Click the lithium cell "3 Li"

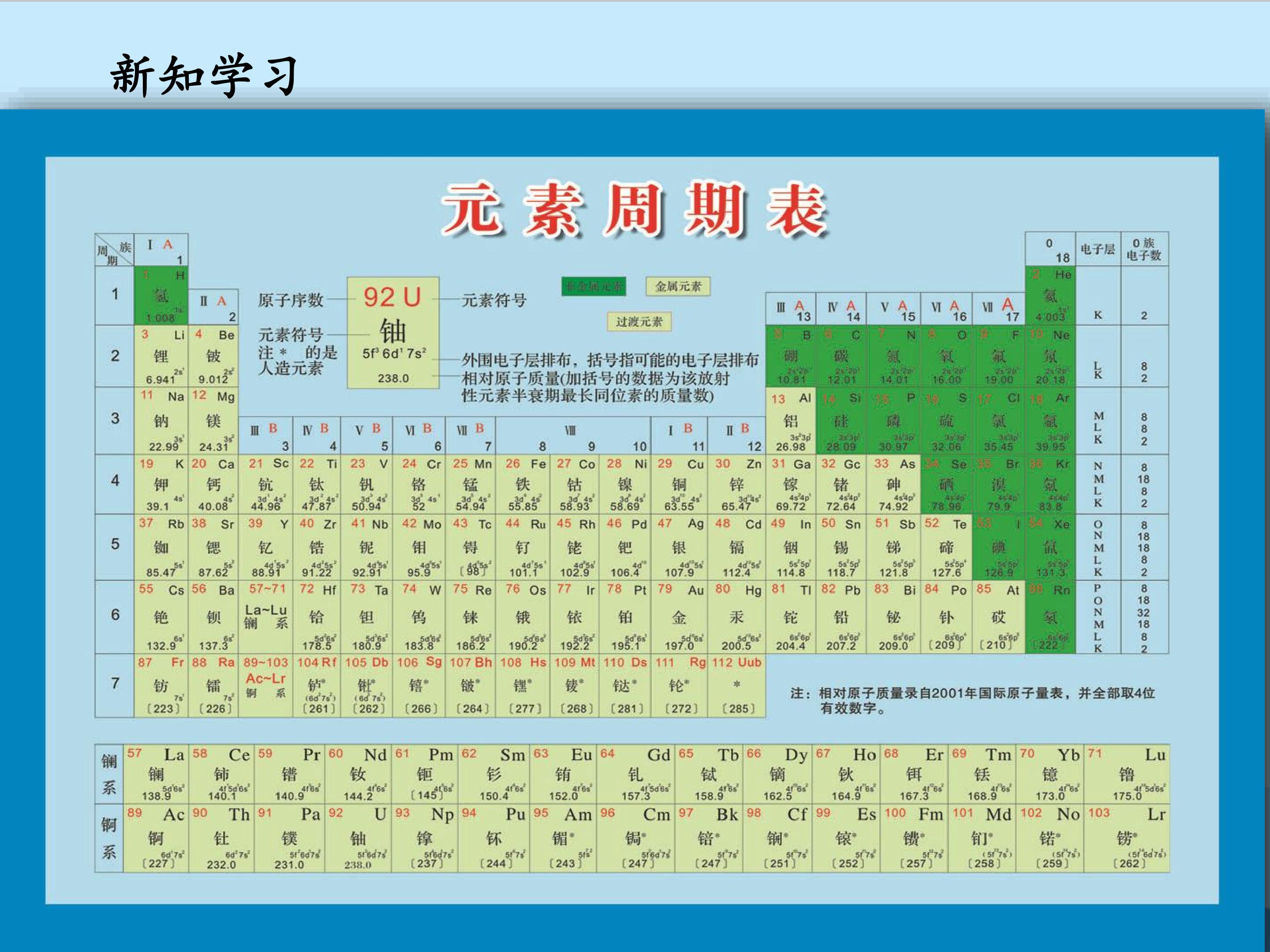(161, 357)
